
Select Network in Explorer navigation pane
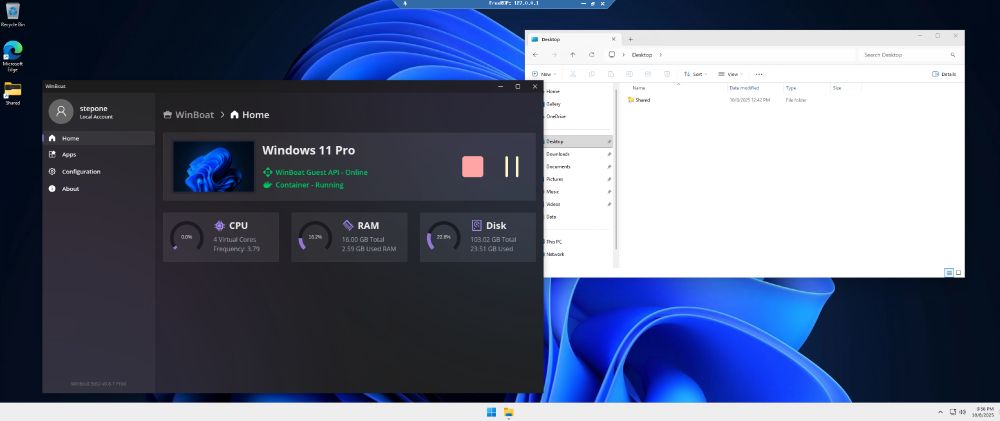pos(554,254)
